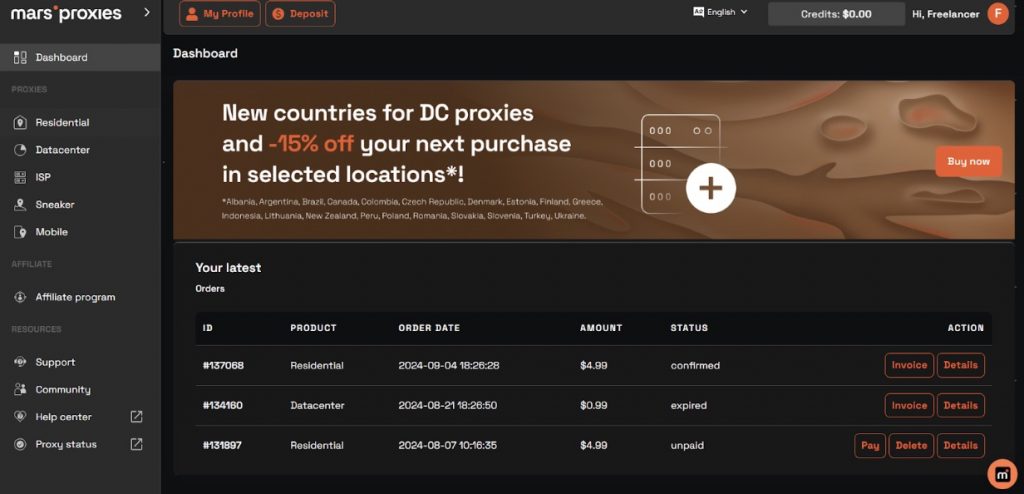Viewport: 1024px width, 494px height.
Task: Click the My Profile button
Action: click(x=220, y=14)
